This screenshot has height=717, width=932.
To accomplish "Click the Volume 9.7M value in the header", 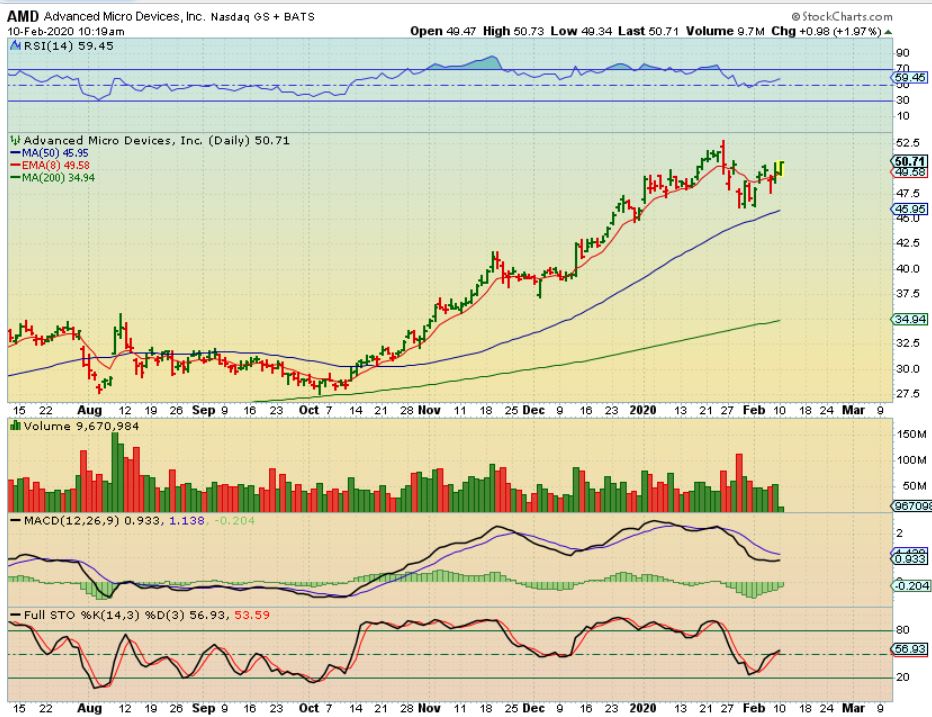I will pos(725,31).
